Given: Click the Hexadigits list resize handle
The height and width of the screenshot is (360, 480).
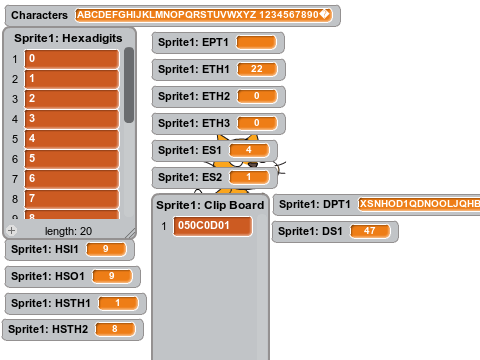Looking at the screenshot, I should pos(131,233).
